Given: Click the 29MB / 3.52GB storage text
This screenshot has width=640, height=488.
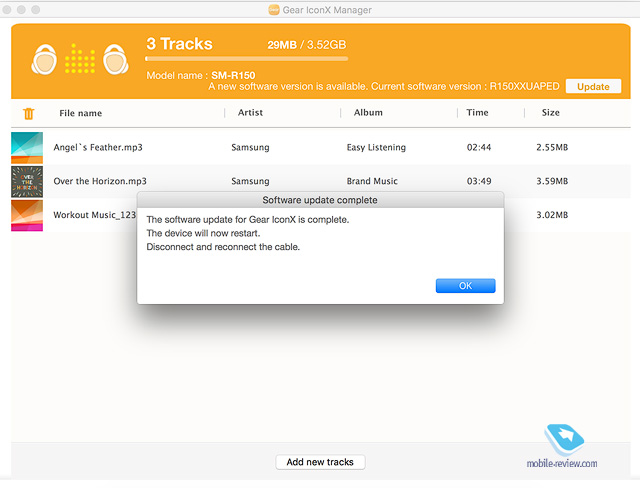Looking at the screenshot, I should coord(307,45).
